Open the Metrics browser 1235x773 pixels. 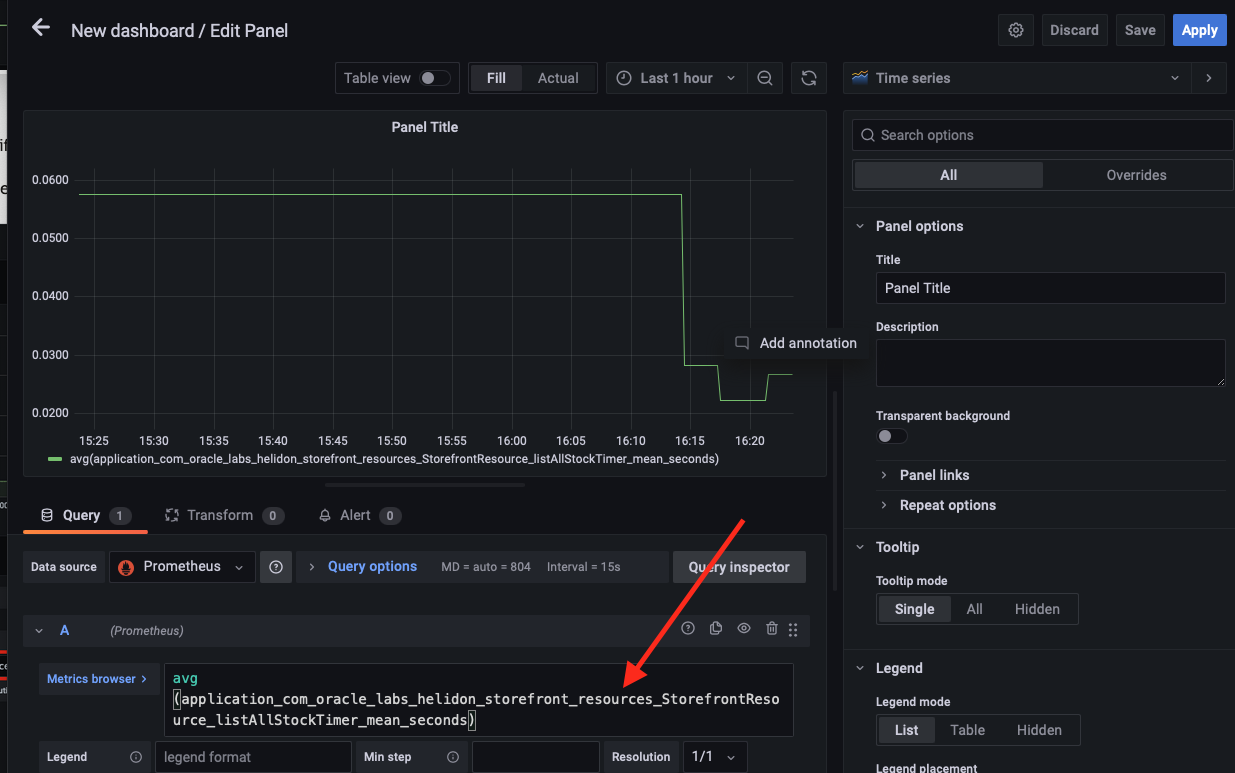(97, 679)
